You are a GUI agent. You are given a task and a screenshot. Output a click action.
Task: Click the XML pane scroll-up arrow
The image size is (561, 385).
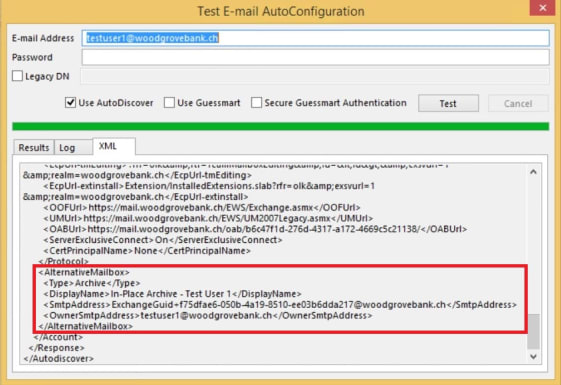point(533,172)
